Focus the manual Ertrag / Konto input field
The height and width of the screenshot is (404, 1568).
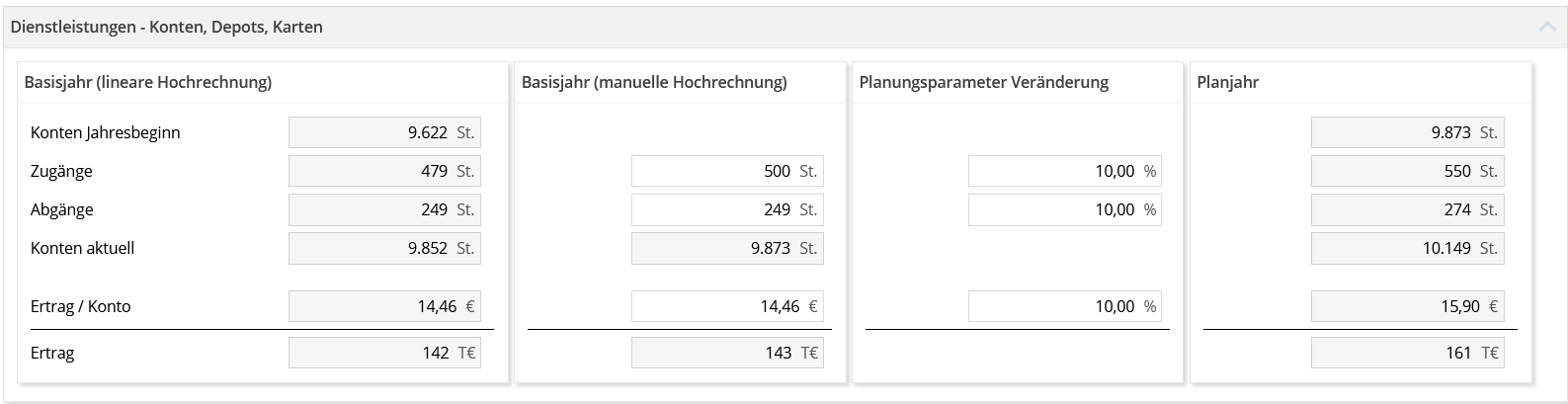[x=726, y=306]
